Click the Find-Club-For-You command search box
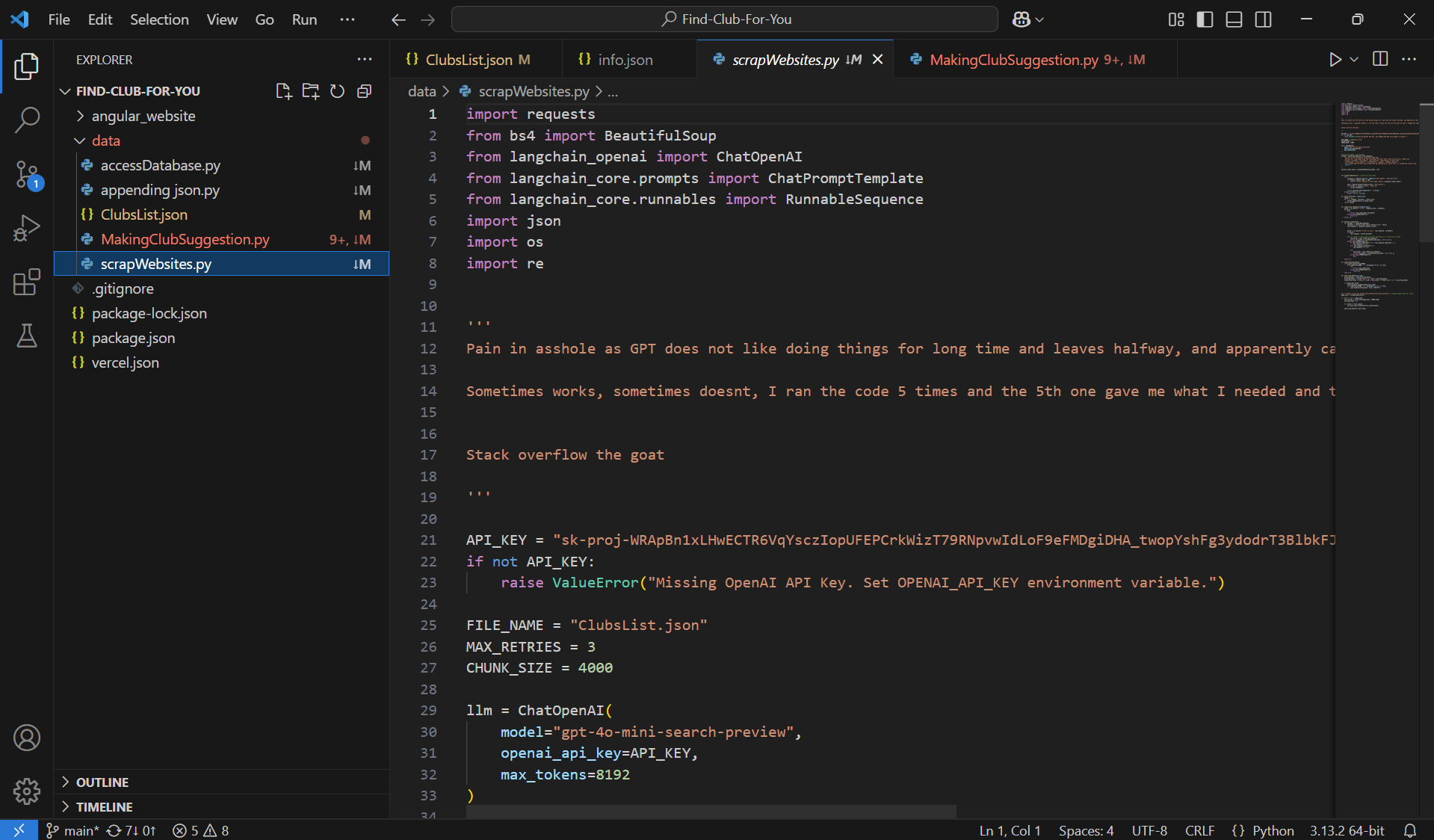This screenshot has height=840, width=1434. pos(725,19)
